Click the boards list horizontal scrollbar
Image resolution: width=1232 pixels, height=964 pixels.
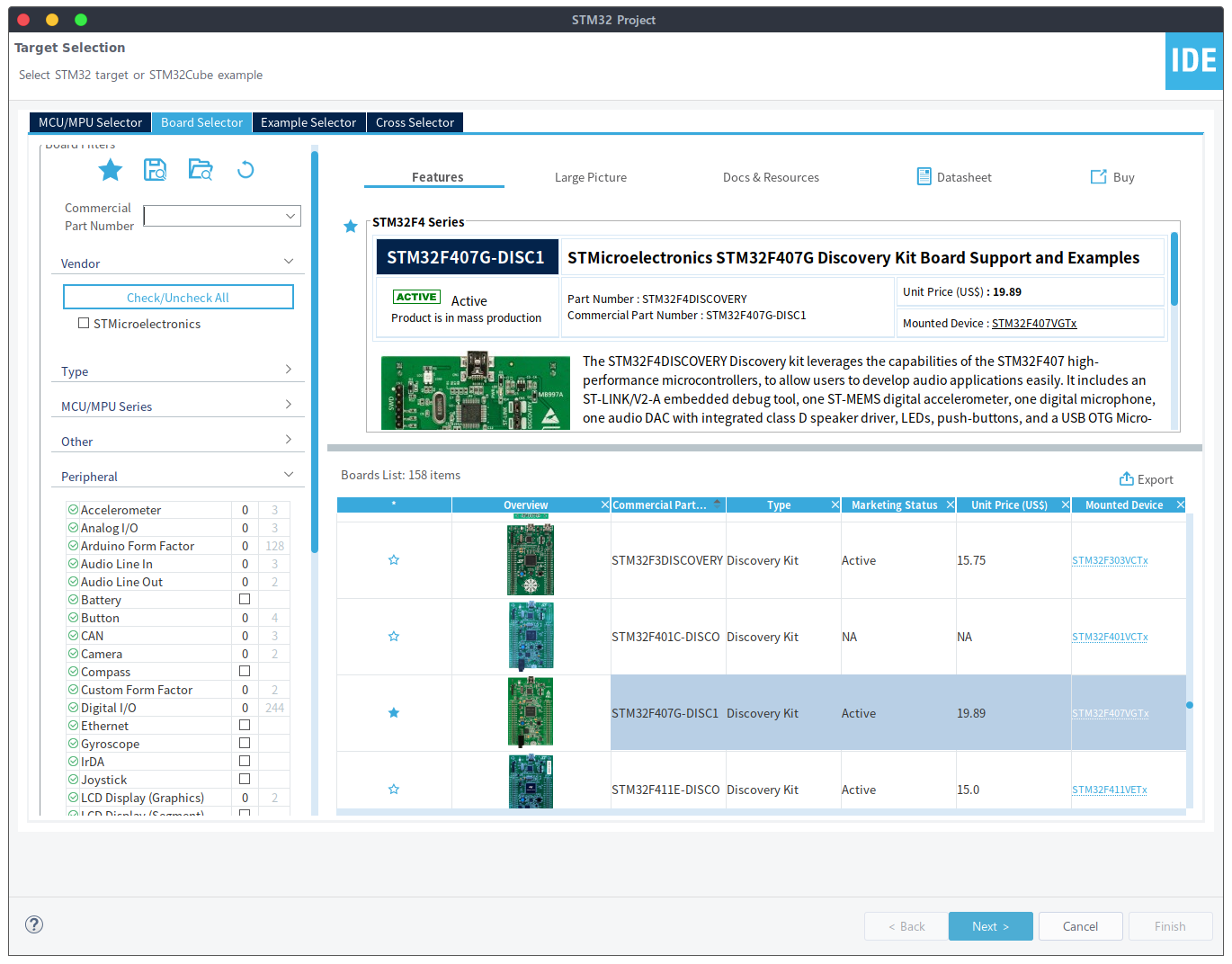tap(761, 812)
